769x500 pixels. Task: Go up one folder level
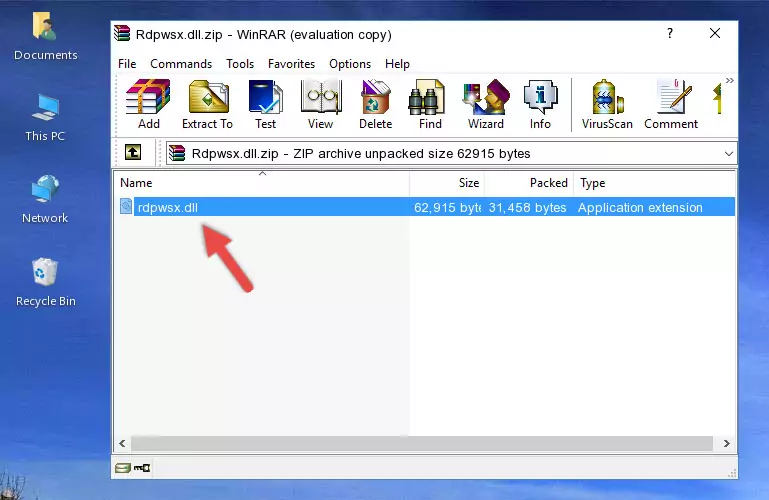point(133,152)
